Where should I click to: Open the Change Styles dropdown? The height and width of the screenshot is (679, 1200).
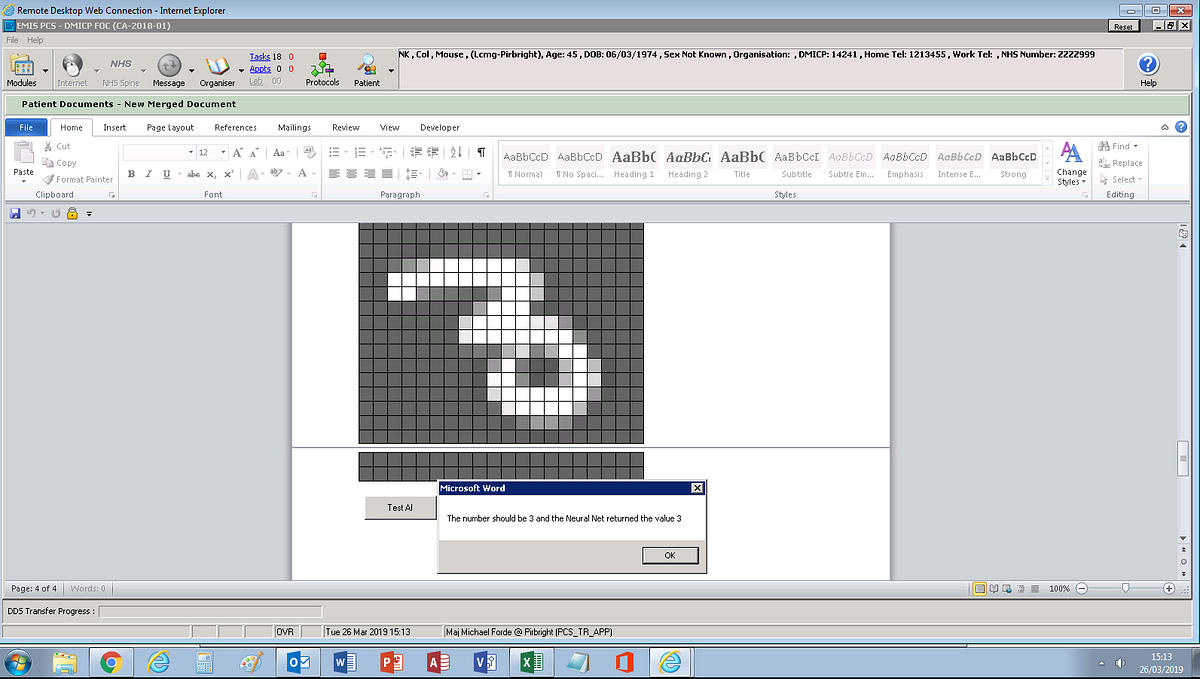point(1071,165)
